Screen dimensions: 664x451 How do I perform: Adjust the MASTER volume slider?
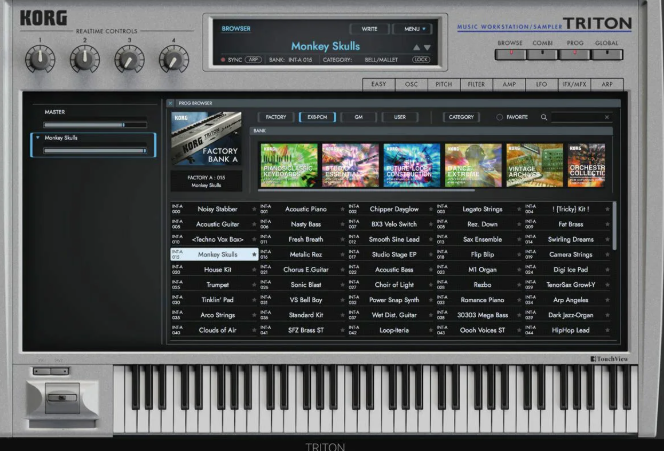coord(95,125)
